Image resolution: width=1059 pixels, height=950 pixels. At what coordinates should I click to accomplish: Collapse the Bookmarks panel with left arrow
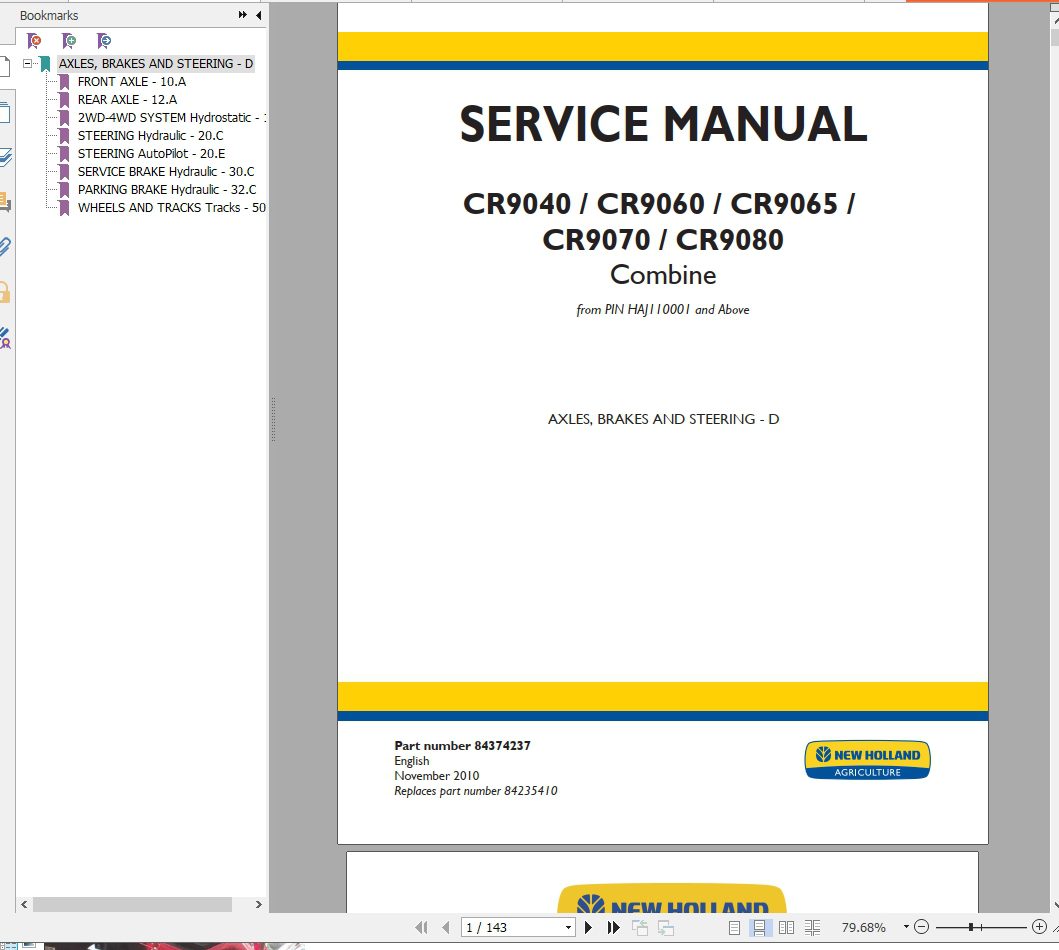click(x=259, y=15)
